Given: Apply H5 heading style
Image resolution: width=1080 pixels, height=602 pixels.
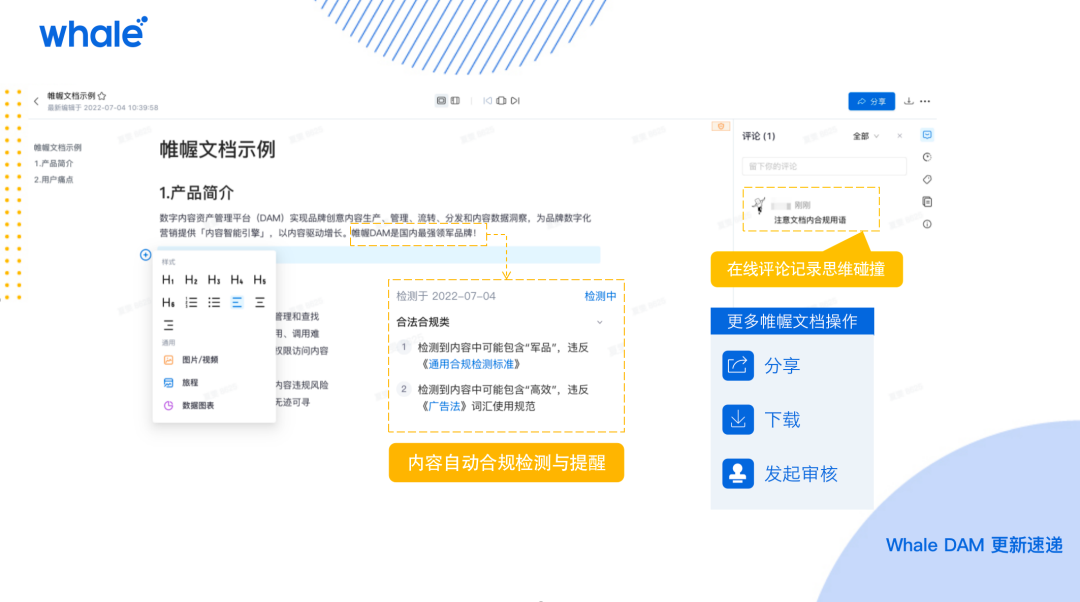Looking at the screenshot, I should [x=260, y=280].
